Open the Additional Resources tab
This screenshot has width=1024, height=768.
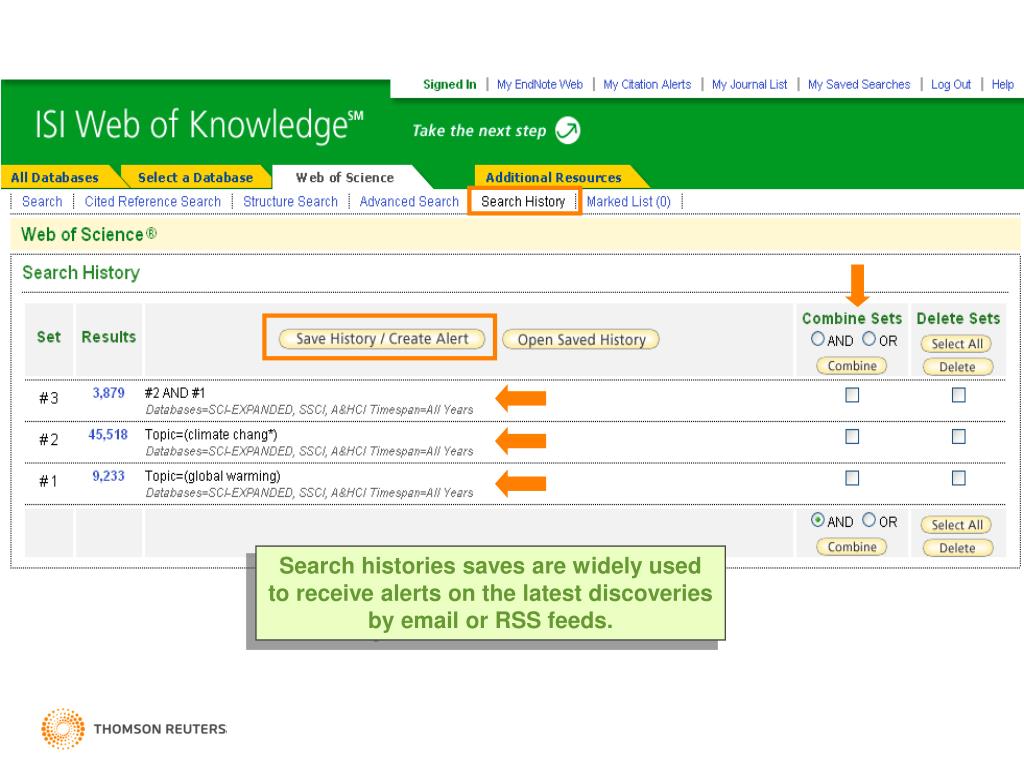[553, 178]
